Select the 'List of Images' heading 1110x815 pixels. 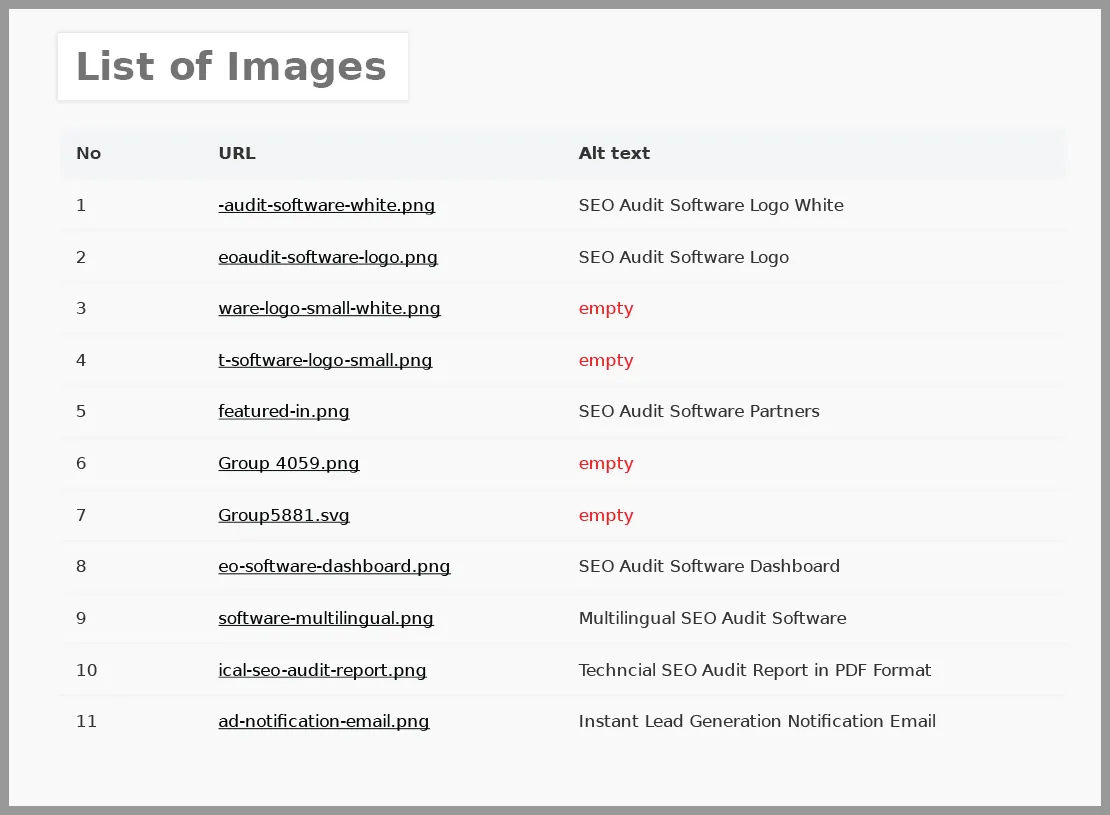pos(231,67)
